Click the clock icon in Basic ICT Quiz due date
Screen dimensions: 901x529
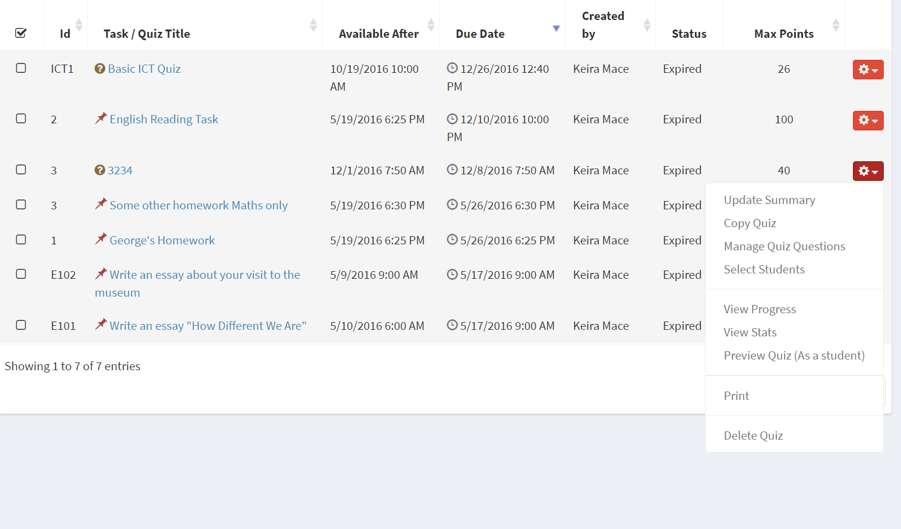452,68
